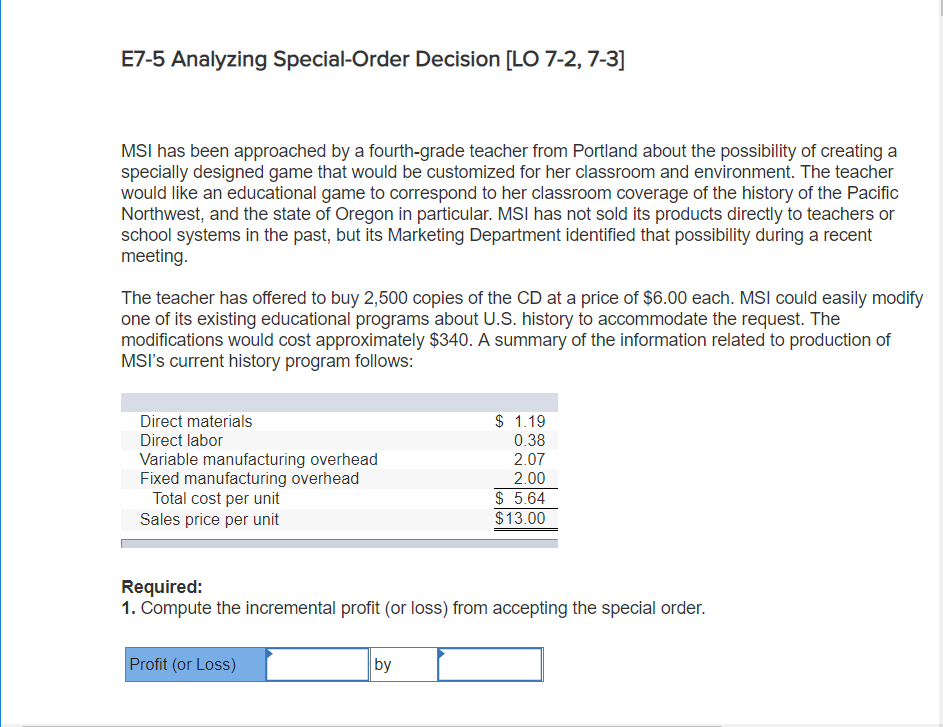Open the dropdown marker on the first answer cell
This screenshot has height=727, width=943.
[269, 652]
